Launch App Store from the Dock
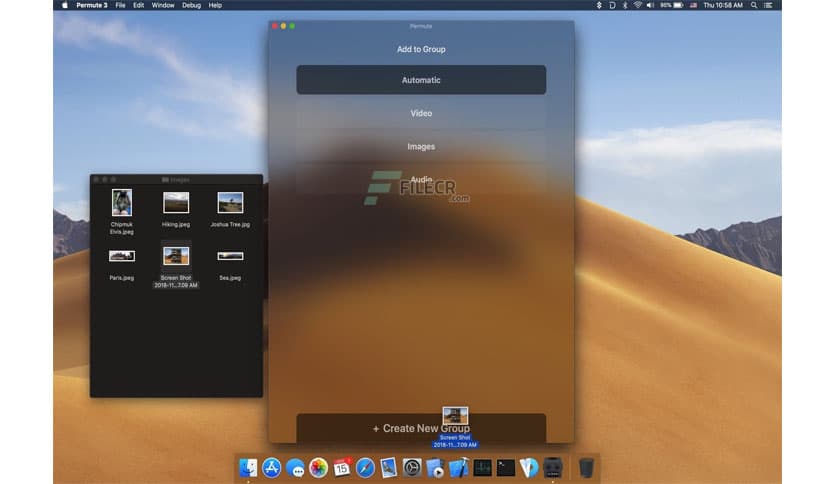Image resolution: width=836 pixels, height=484 pixels. pos(271,468)
